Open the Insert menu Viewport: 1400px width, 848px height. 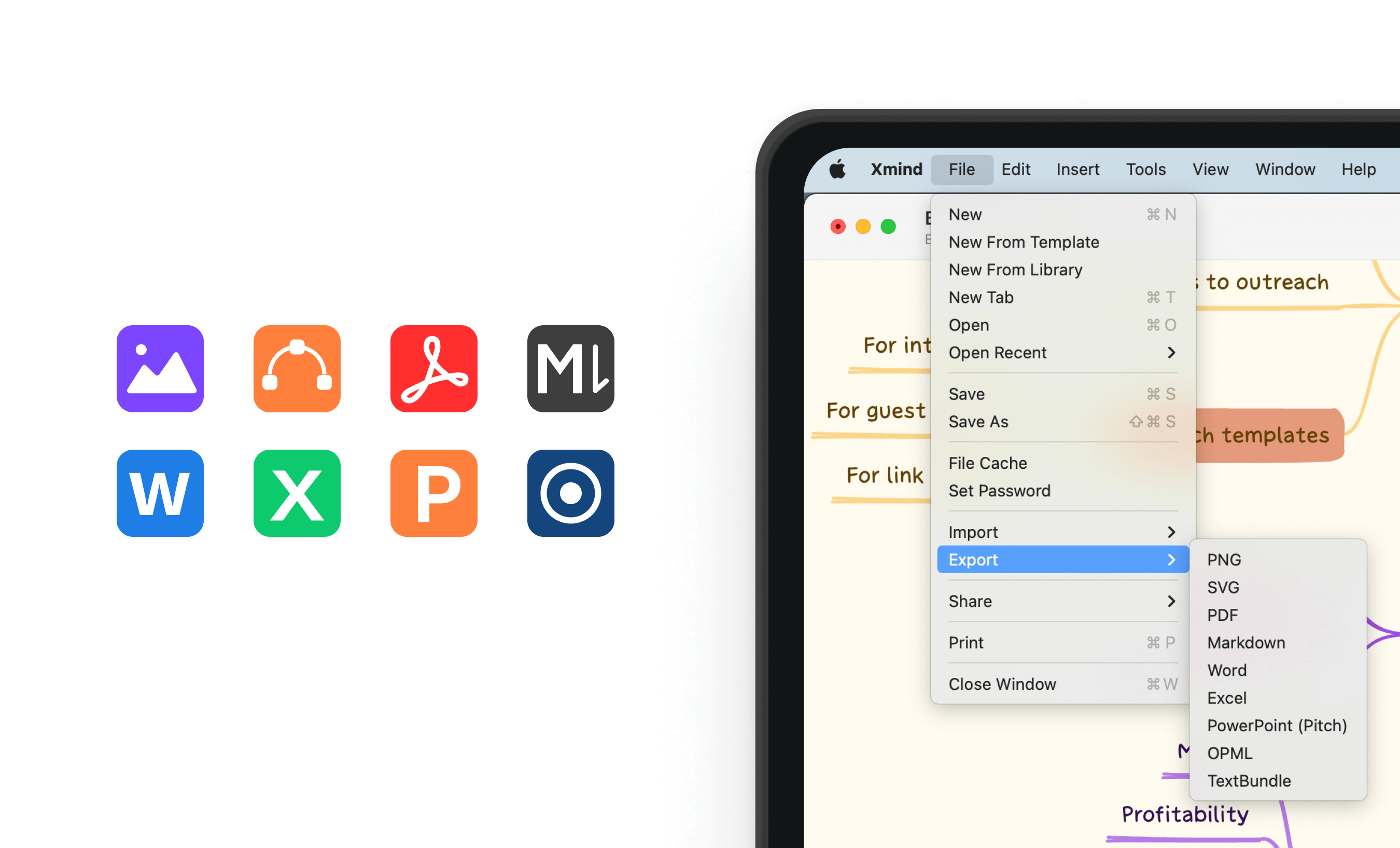[x=1078, y=170]
